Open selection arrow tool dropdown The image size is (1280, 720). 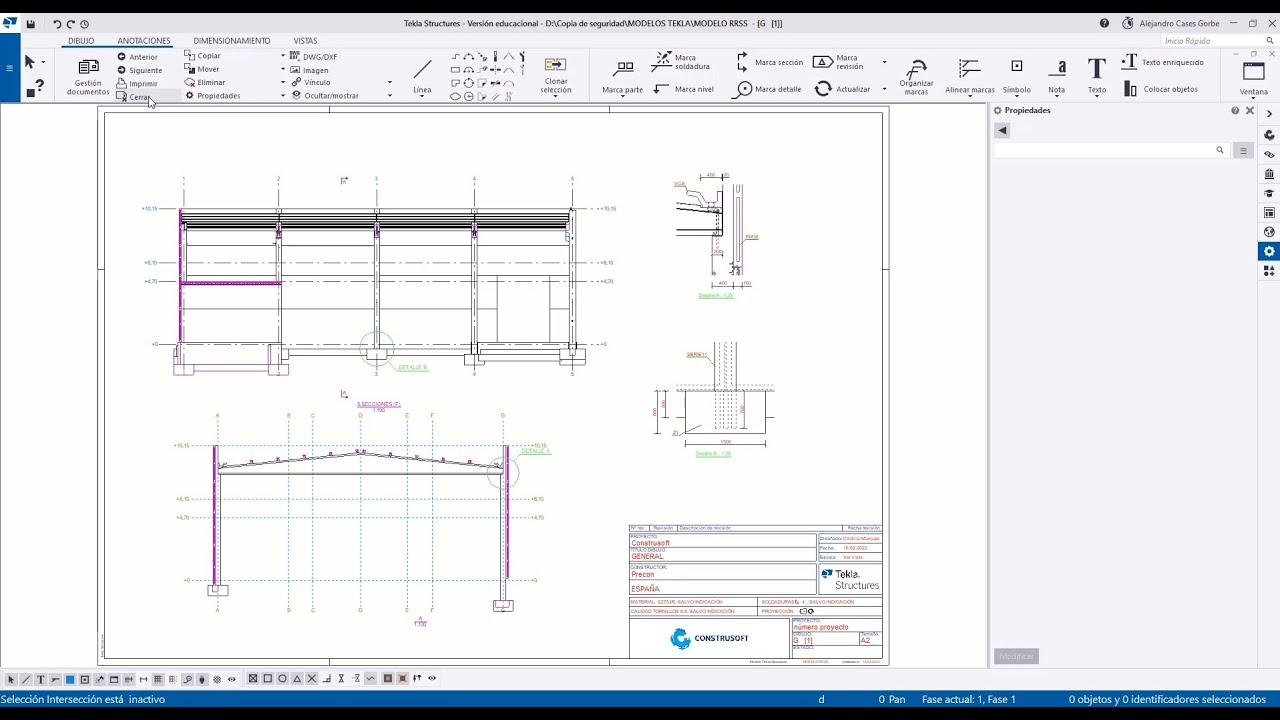(43, 63)
